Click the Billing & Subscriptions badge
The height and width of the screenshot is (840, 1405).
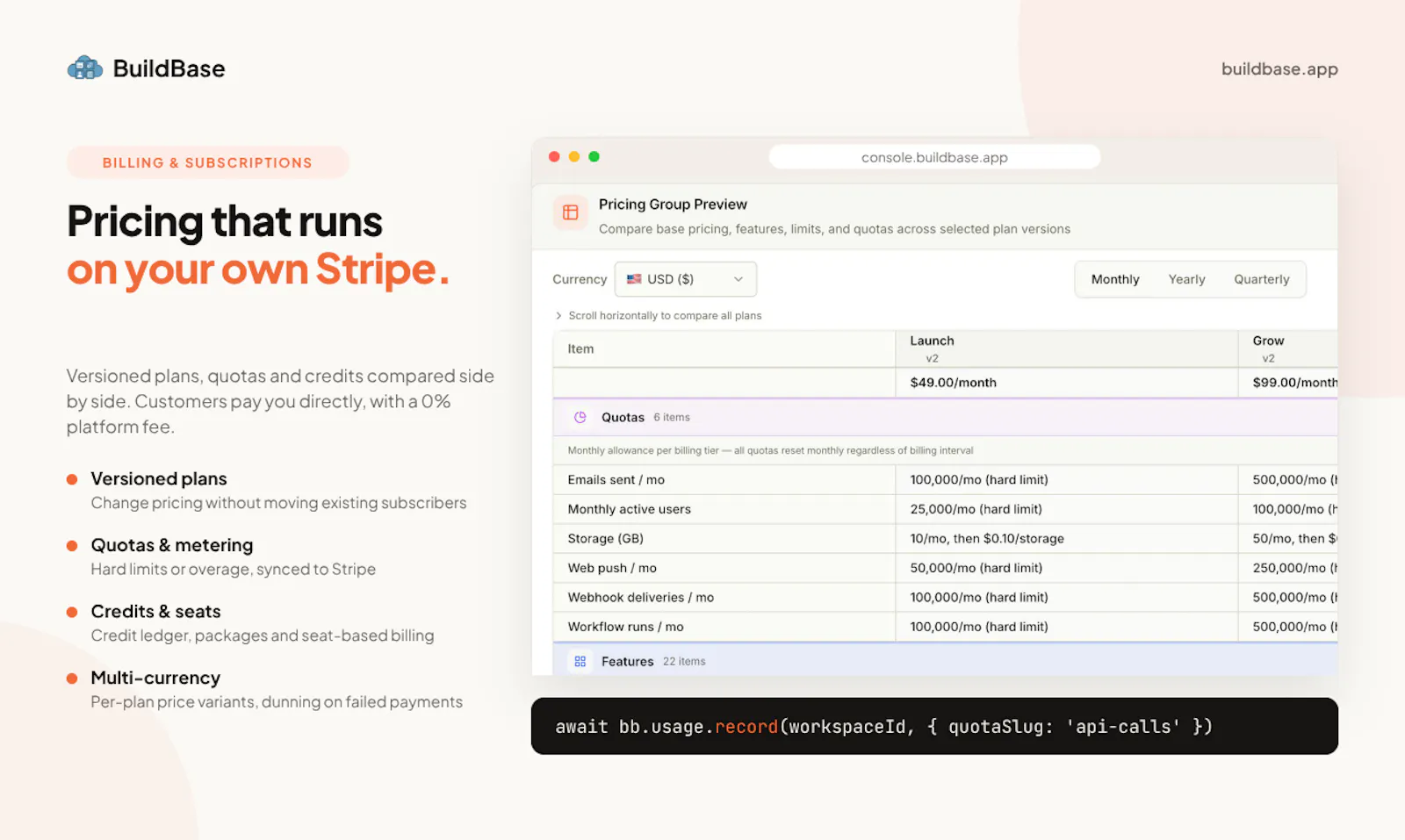[x=207, y=162]
